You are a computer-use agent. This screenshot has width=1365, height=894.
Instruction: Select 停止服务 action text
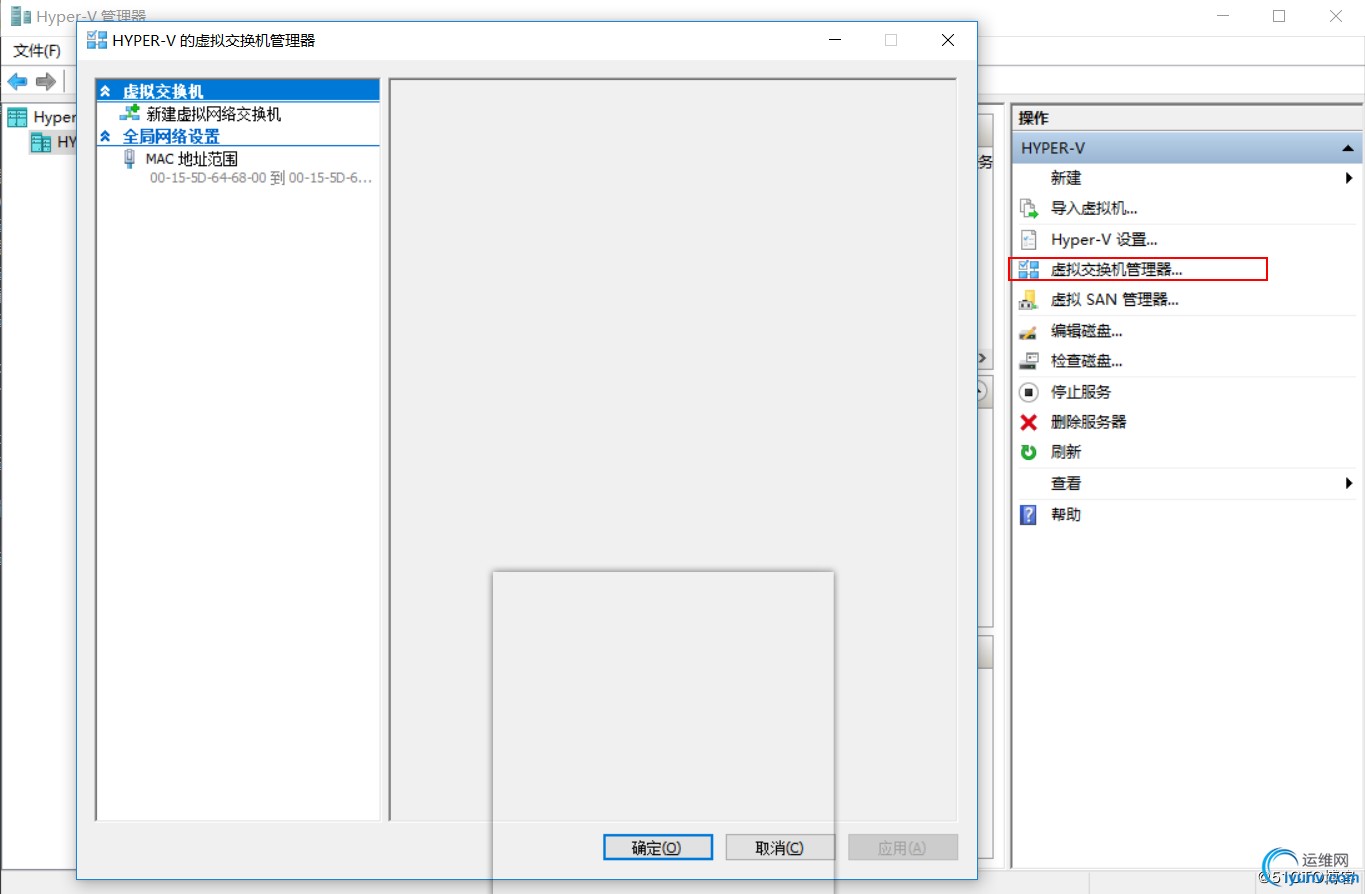coord(1081,392)
